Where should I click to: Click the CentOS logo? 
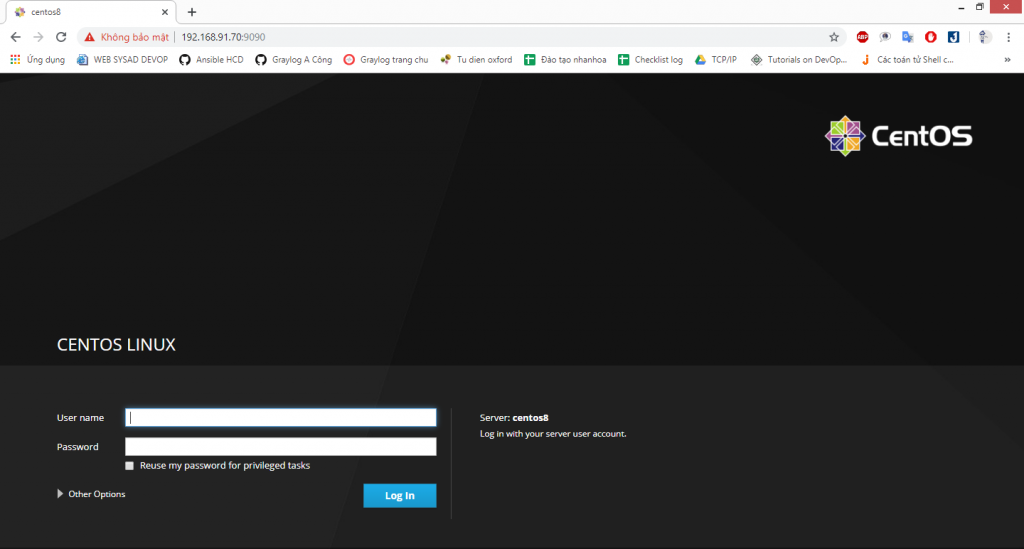point(899,136)
